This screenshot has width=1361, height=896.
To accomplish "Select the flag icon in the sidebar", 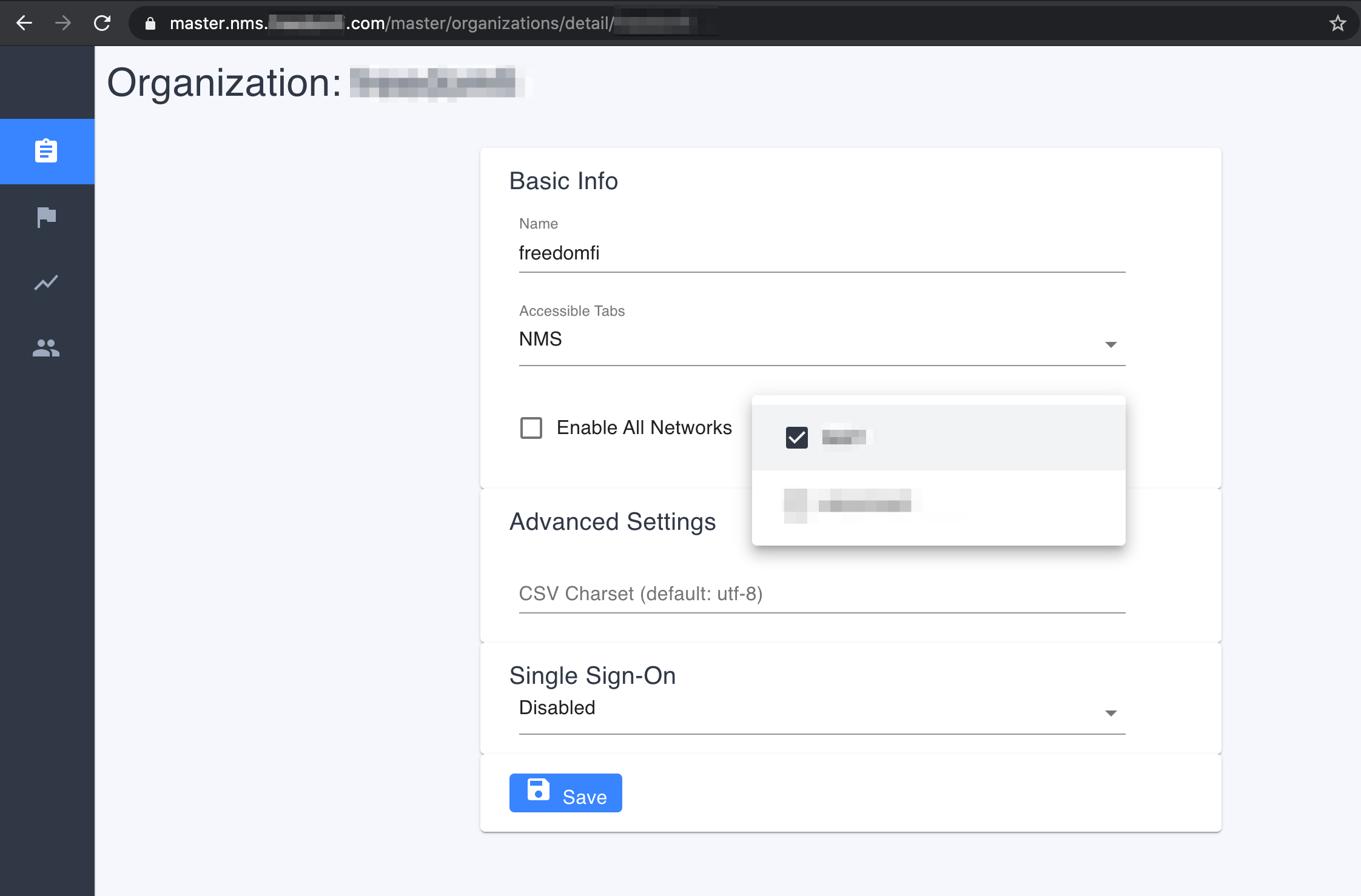I will pos(47,217).
